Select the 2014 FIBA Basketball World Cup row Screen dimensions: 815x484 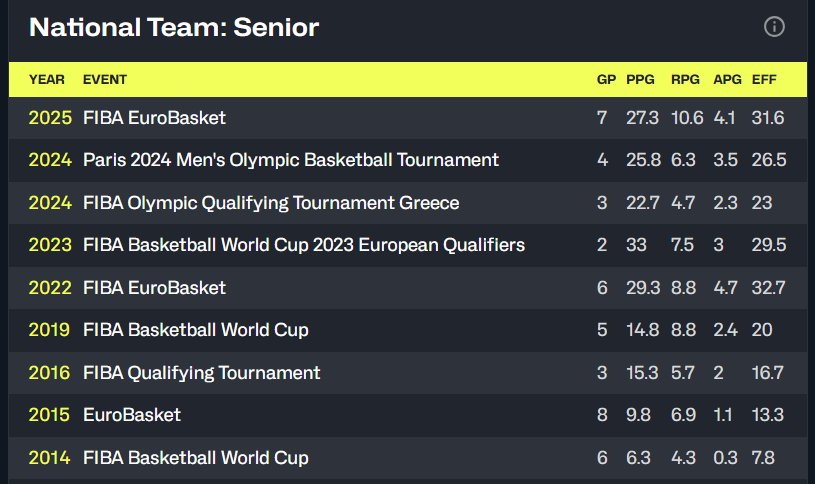408,457
